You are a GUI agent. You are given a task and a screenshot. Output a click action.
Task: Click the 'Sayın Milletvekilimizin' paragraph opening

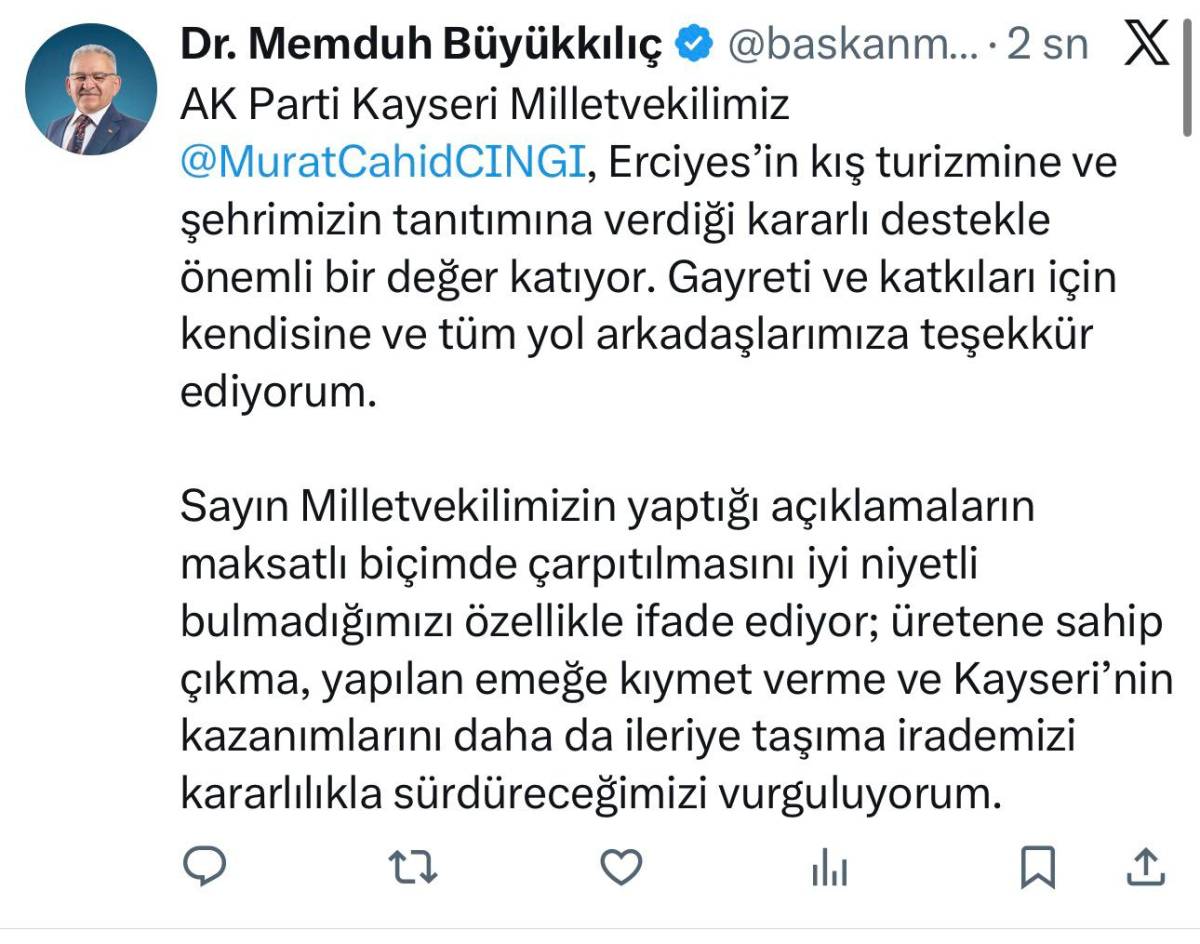point(395,508)
